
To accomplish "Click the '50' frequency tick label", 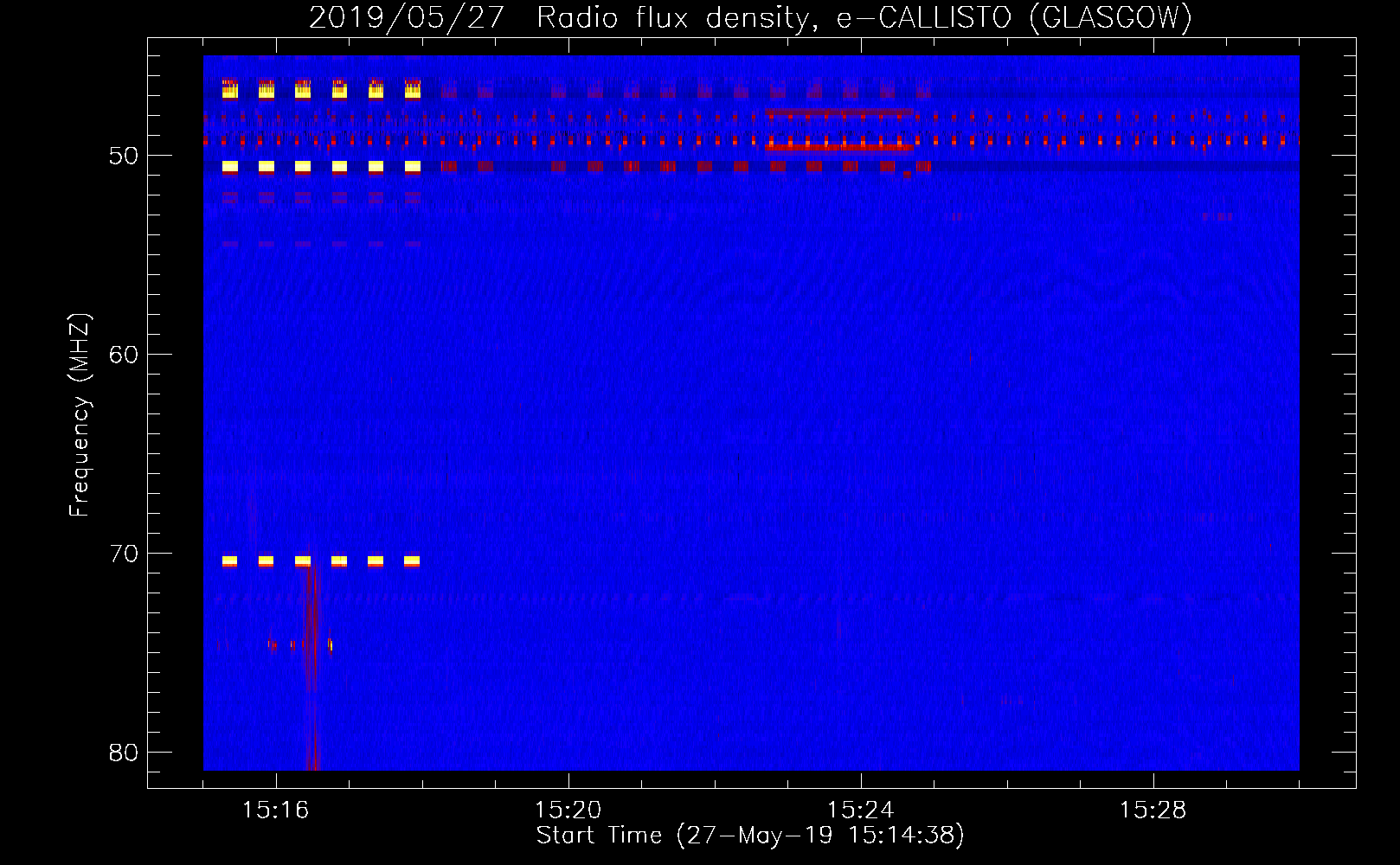I will (x=124, y=156).
